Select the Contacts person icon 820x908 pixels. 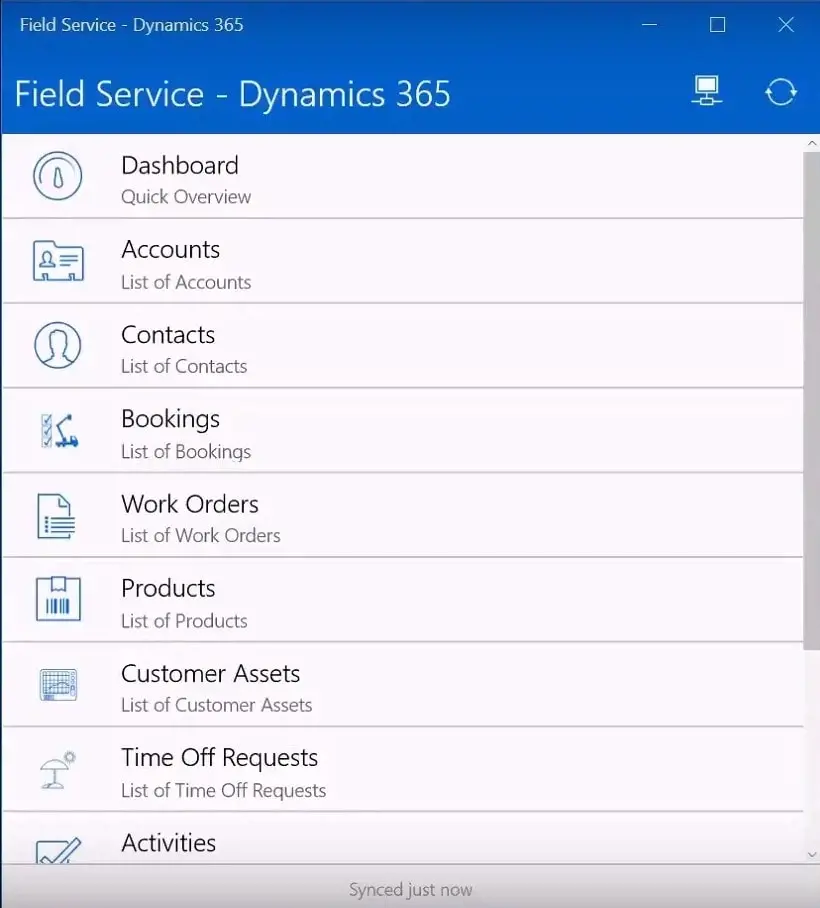click(x=57, y=346)
